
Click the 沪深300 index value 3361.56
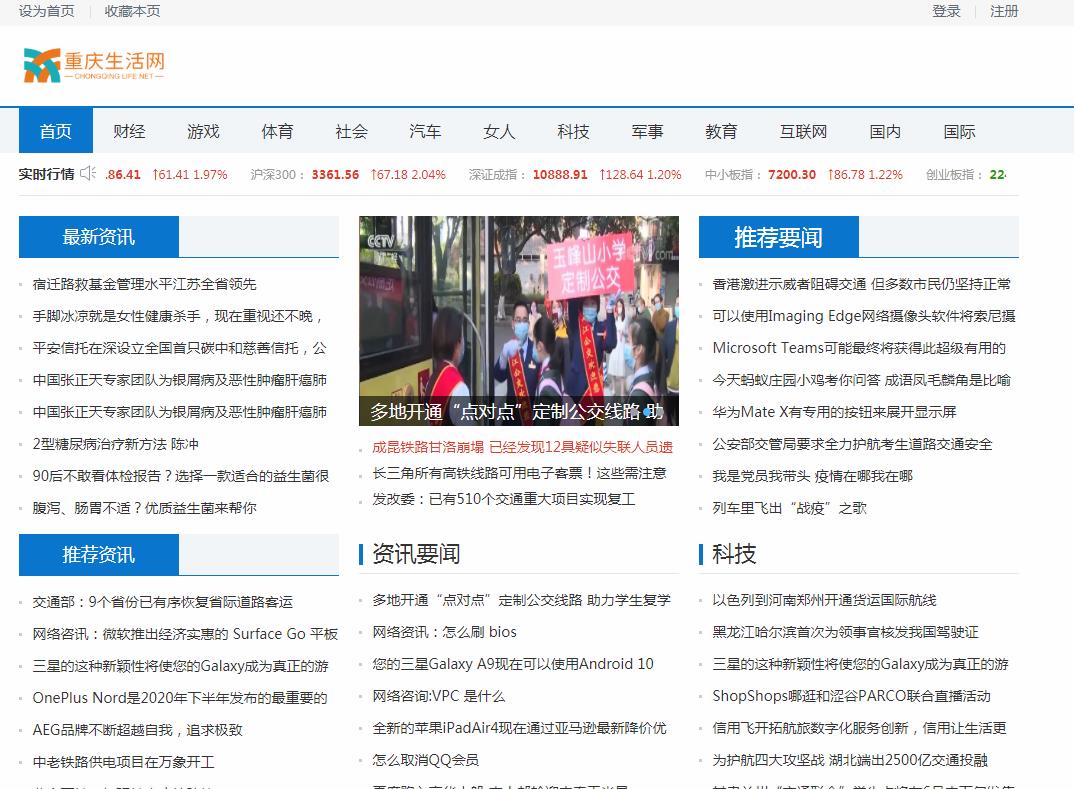pyautogui.click(x=335, y=175)
